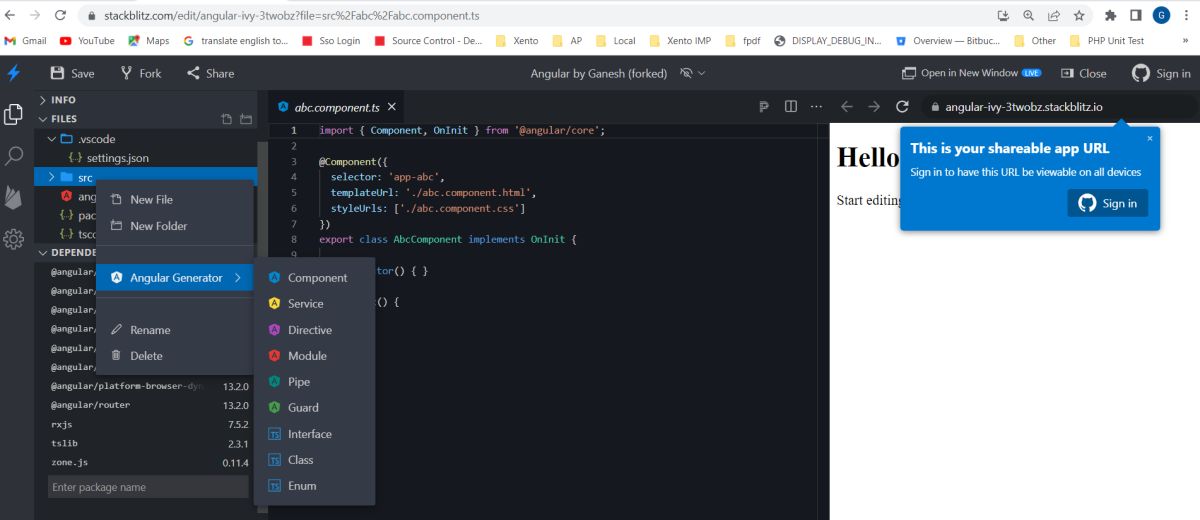Click Sign in button in blue popup
This screenshot has height=520, width=1200.
(x=1108, y=203)
